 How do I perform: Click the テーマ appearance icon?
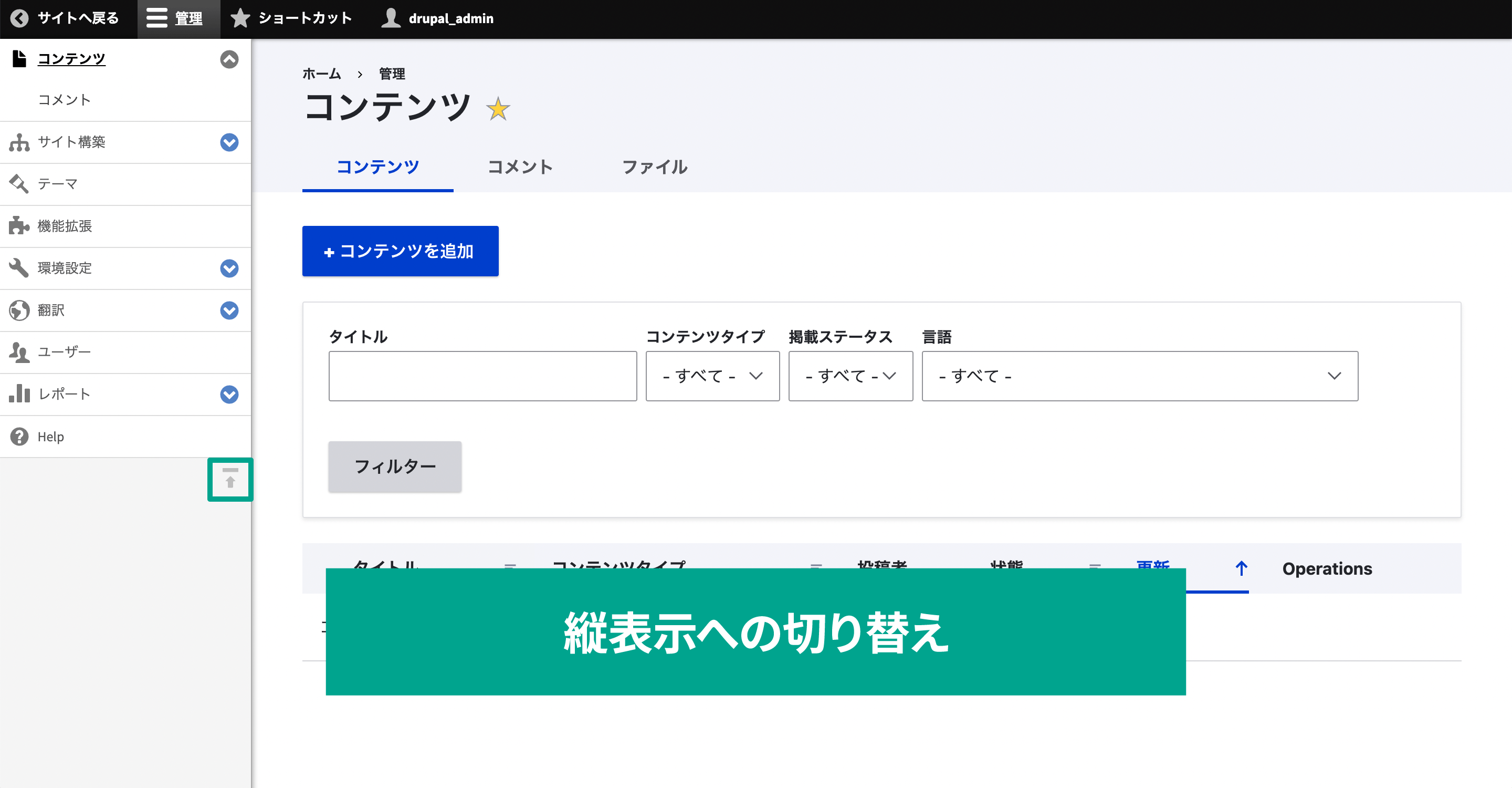point(19,184)
